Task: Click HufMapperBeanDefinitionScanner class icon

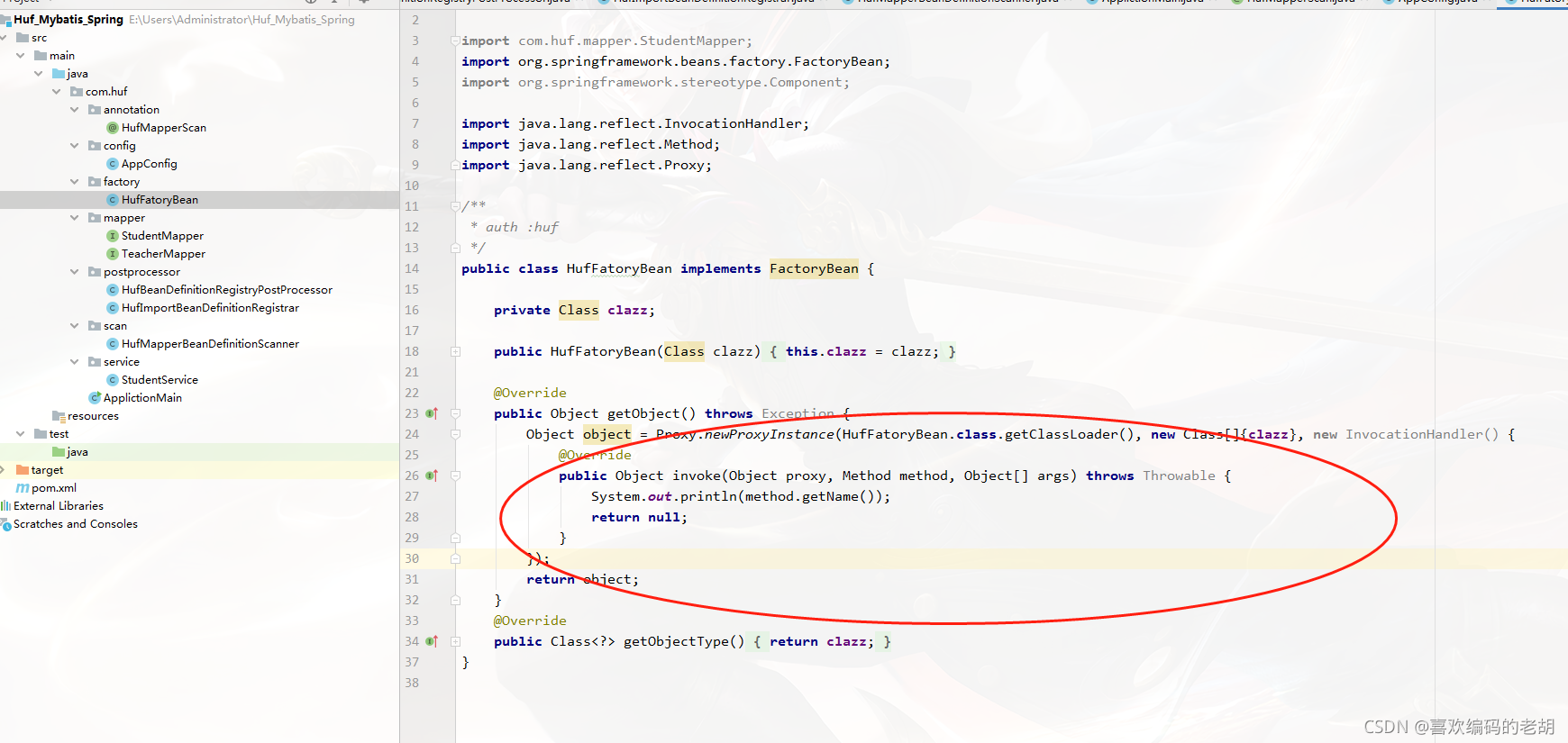Action: pyautogui.click(x=113, y=344)
